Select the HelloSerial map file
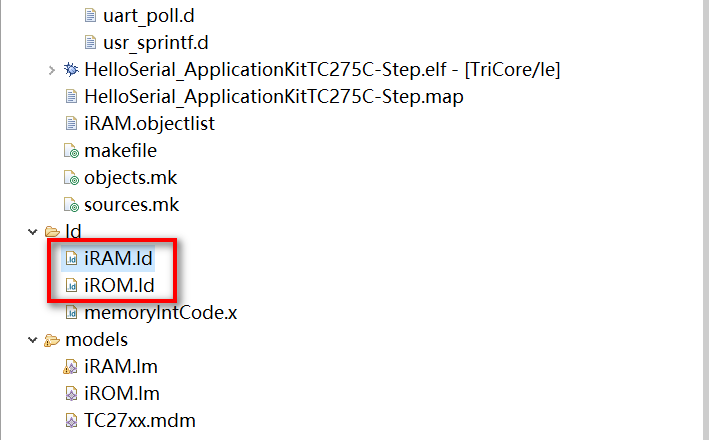 coord(274,97)
